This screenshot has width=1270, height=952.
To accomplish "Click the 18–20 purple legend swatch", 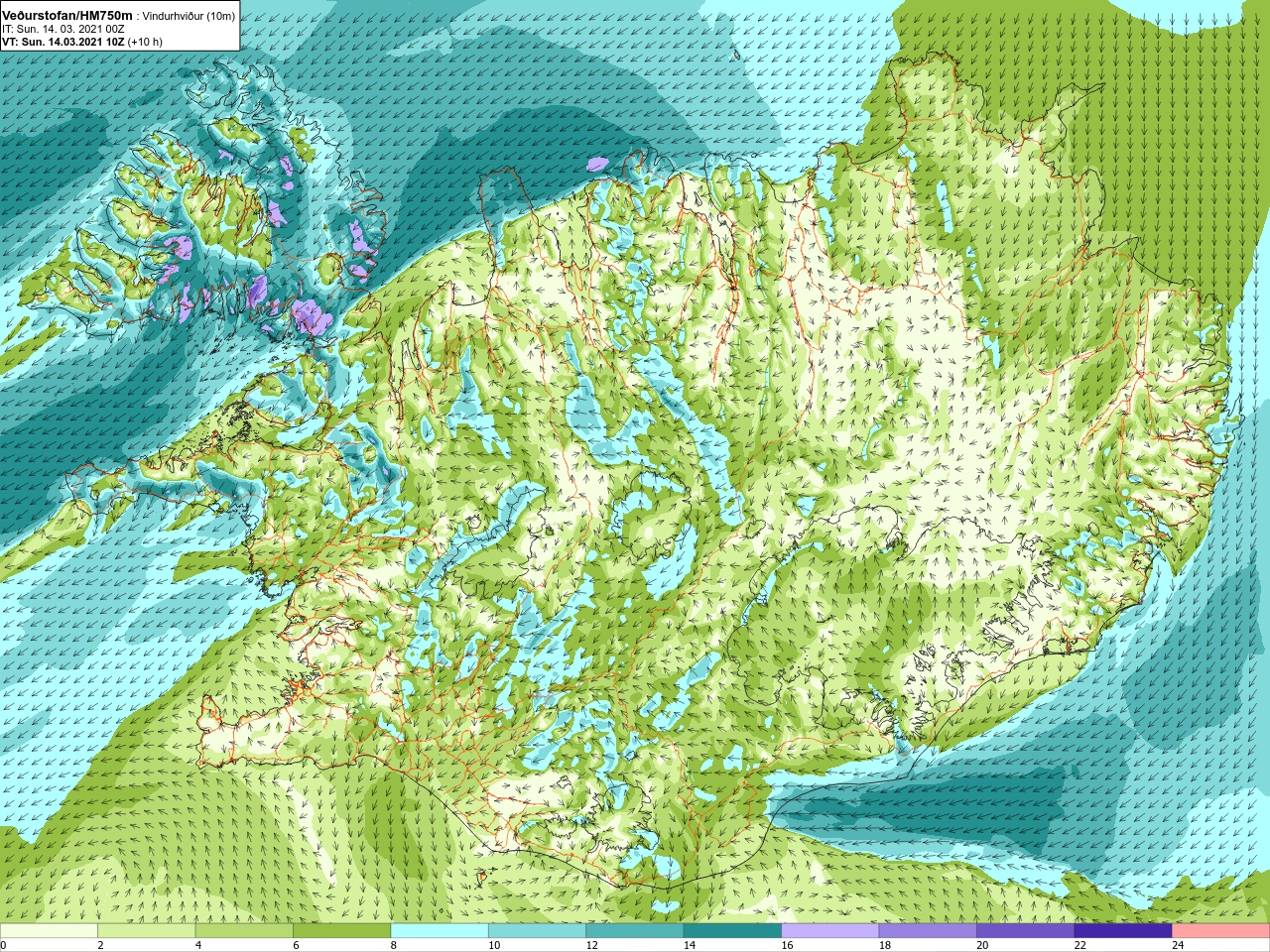I will (928, 931).
